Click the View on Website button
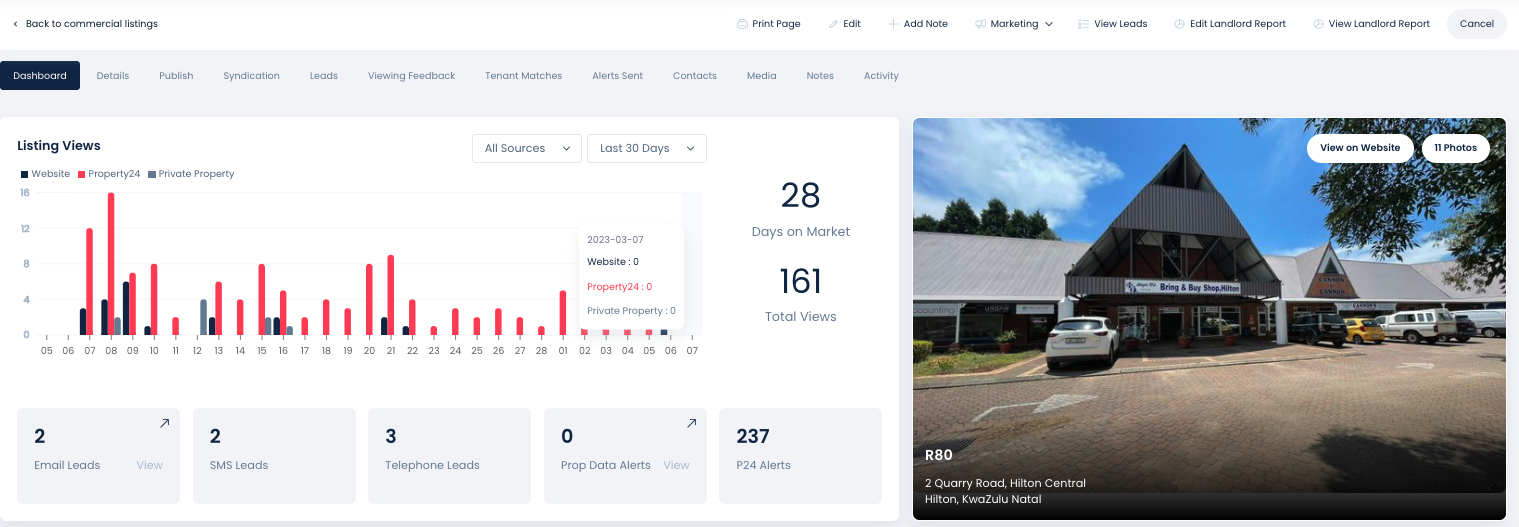This screenshot has height=527, width=1519. 1360,148
